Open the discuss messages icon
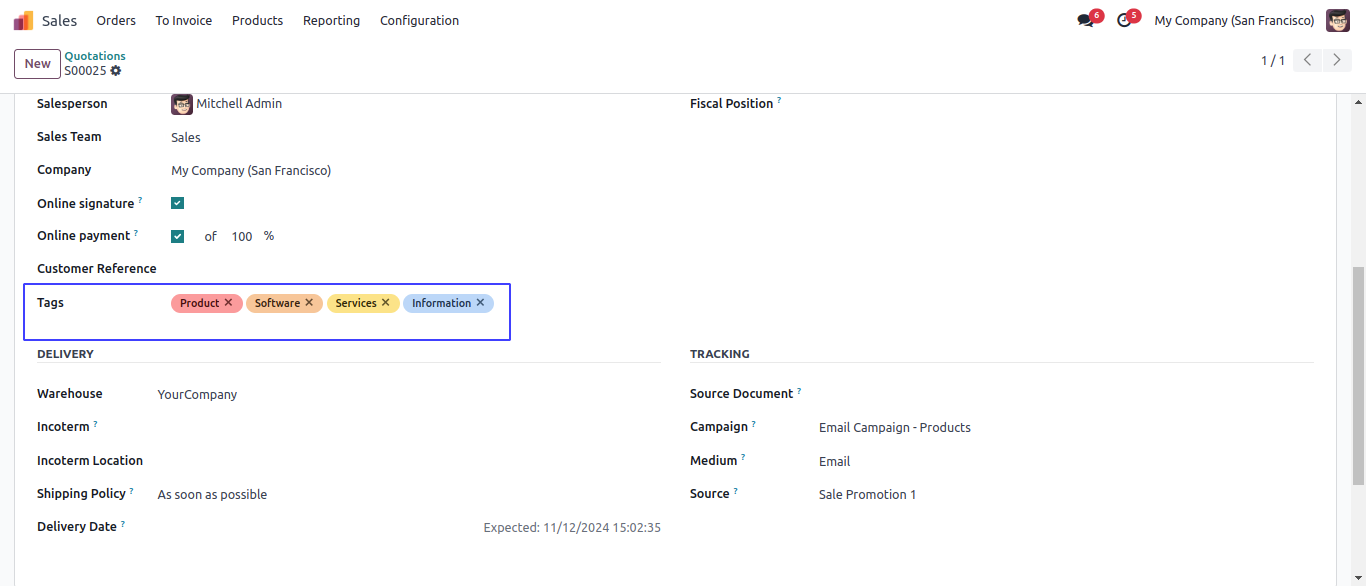Image resolution: width=1366 pixels, height=586 pixels. [1085, 21]
